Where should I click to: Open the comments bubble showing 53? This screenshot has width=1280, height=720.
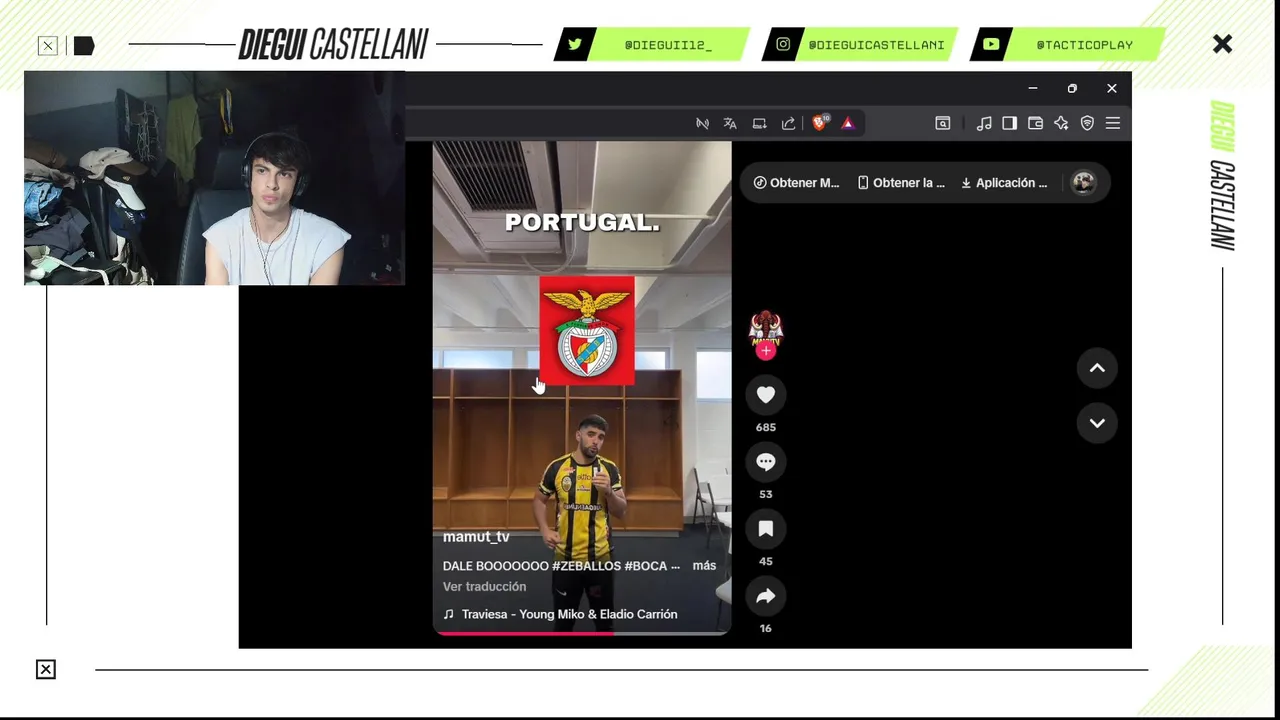[x=766, y=462]
